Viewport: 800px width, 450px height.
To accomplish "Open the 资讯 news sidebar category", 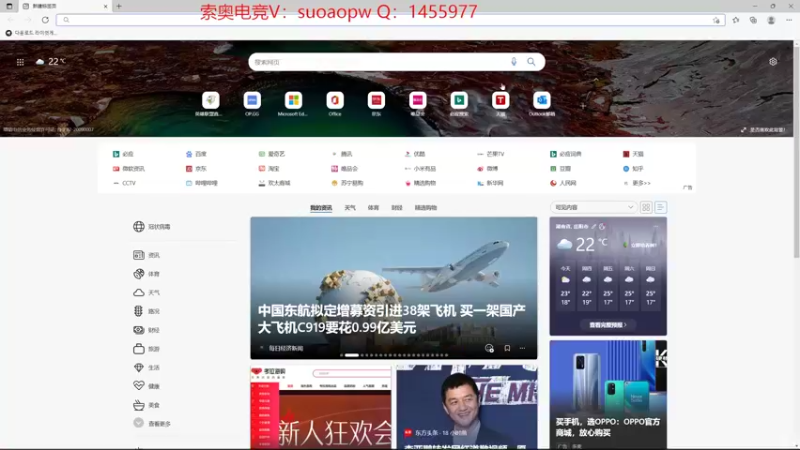I will (146, 255).
